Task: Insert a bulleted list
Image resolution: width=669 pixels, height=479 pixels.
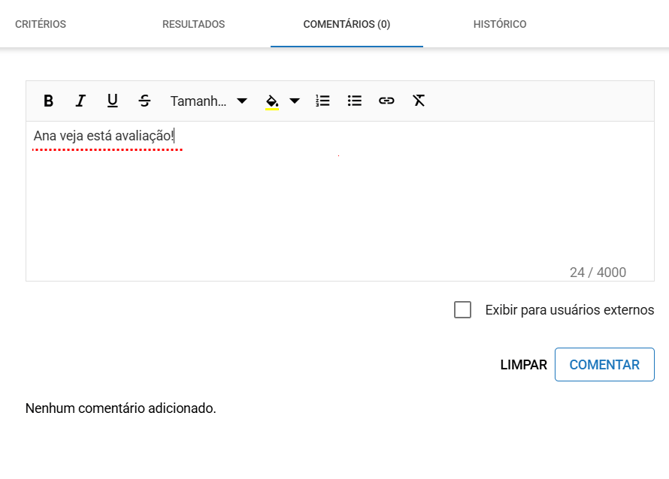Action: pyautogui.click(x=354, y=101)
